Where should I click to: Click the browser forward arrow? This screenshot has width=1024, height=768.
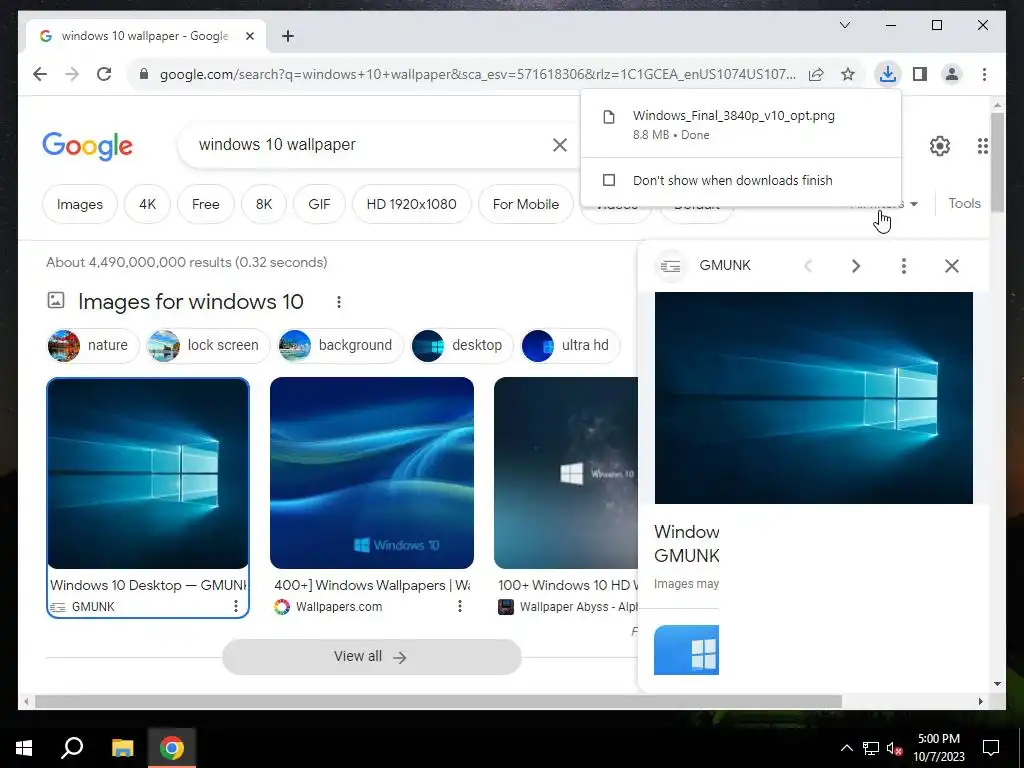pyautogui.click(x=72, y=74)
